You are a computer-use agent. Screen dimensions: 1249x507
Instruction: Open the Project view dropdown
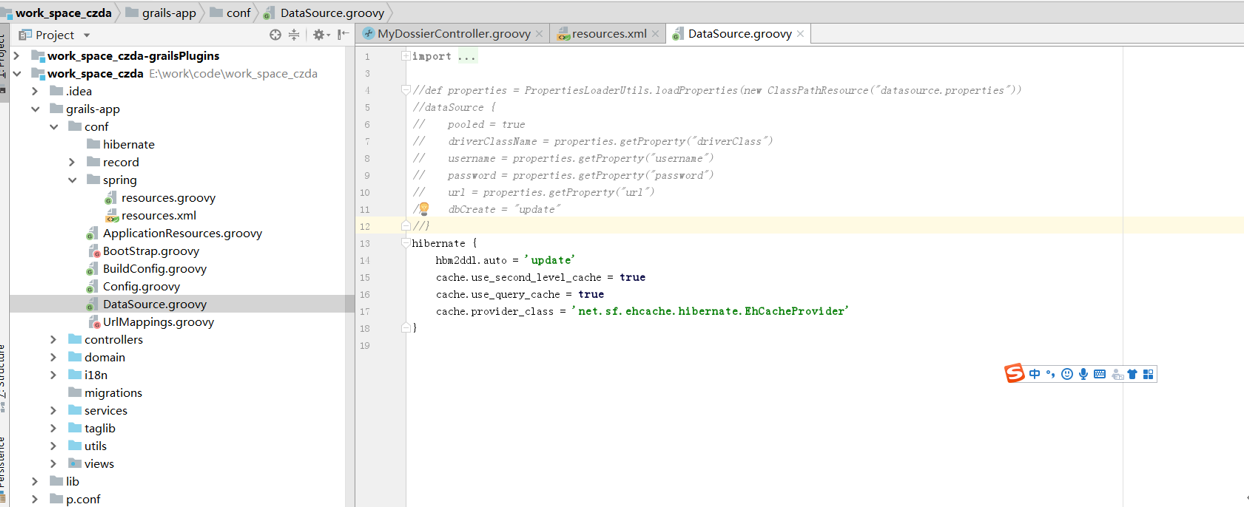click(87, 35)
